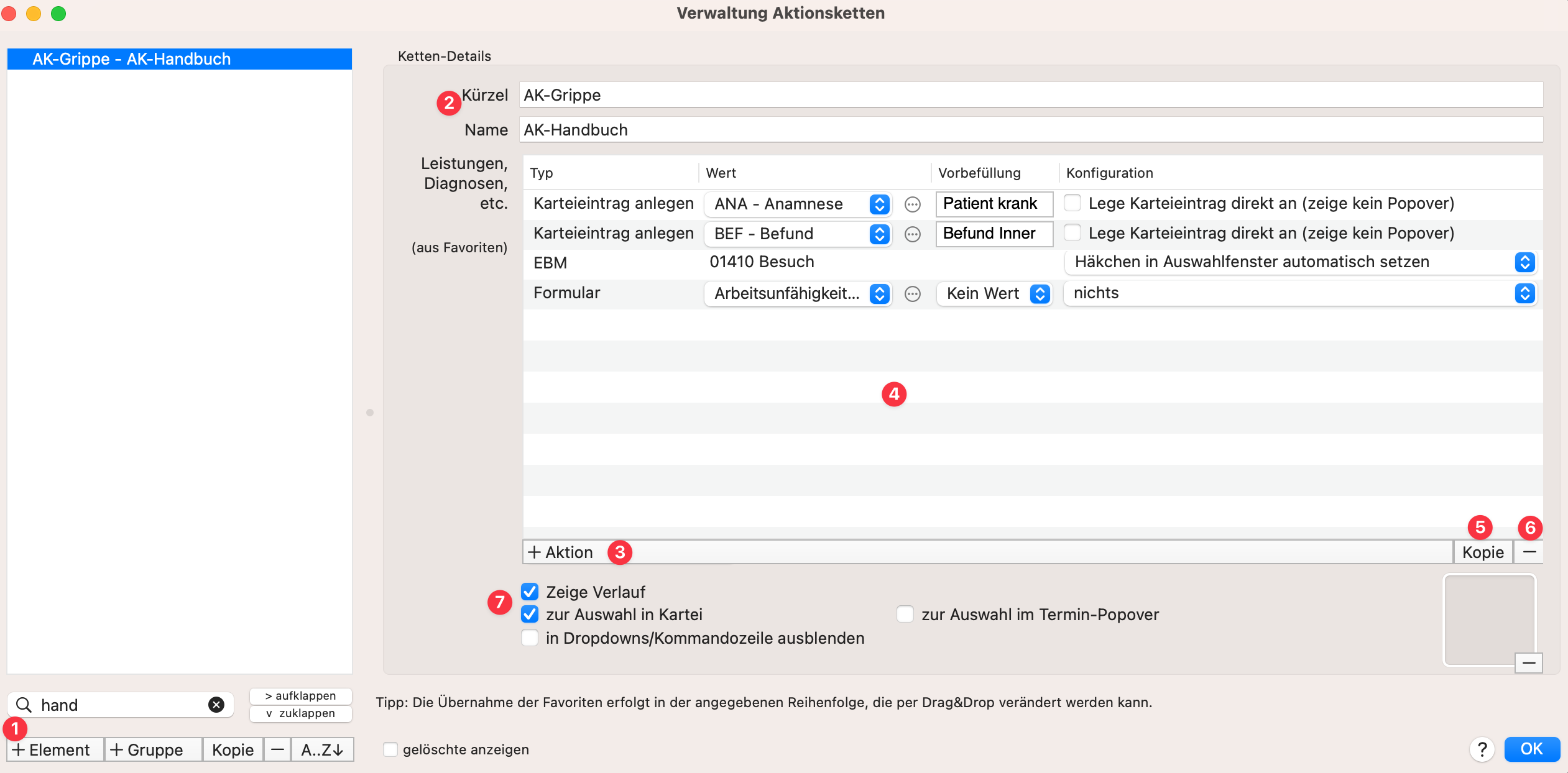Viewport: 1568px width, 773px height.
Task: Open ANA - Anamnese dropdown
Action: 798,204
